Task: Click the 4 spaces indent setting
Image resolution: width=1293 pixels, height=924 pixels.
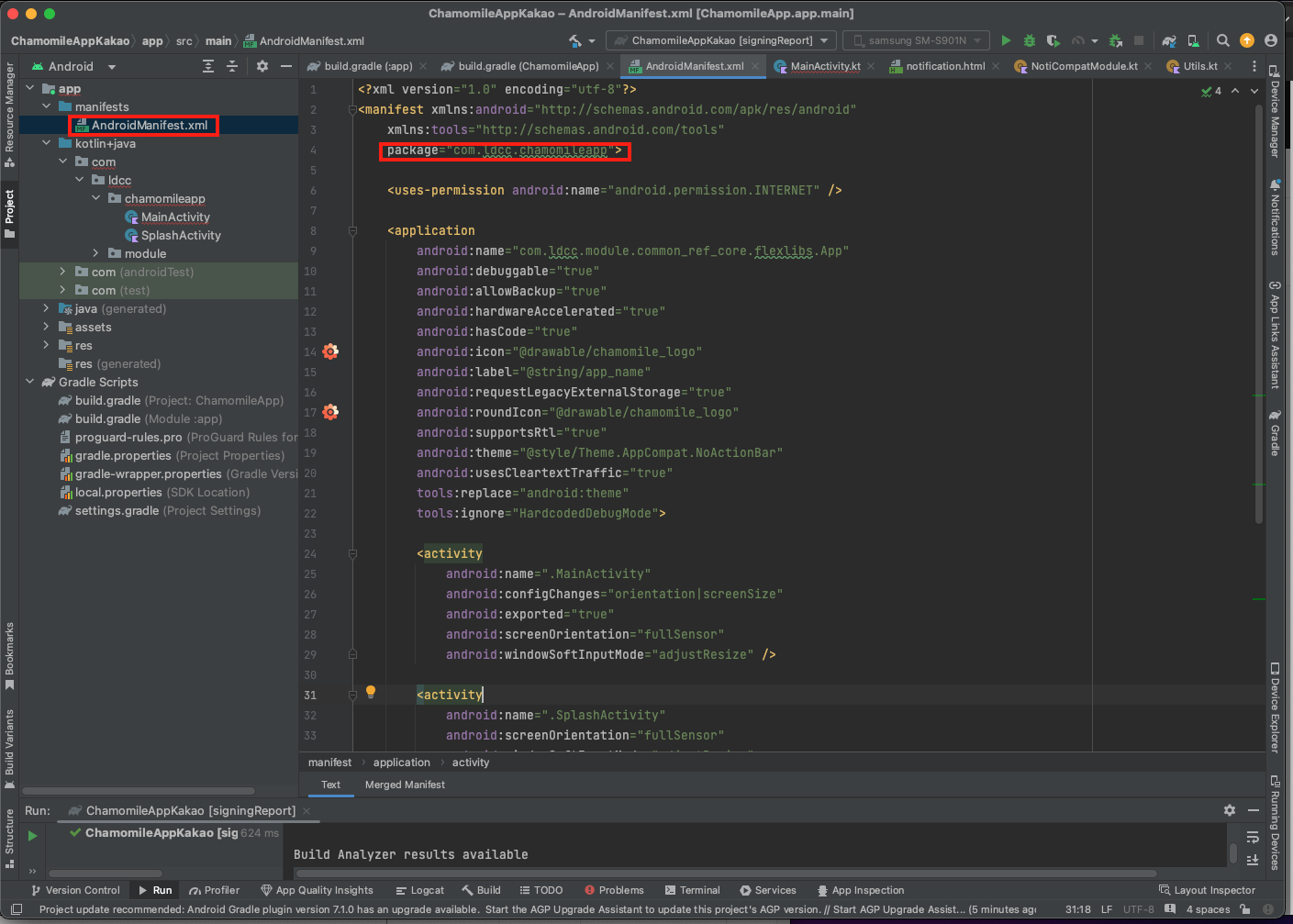Action: point(1208,909)
